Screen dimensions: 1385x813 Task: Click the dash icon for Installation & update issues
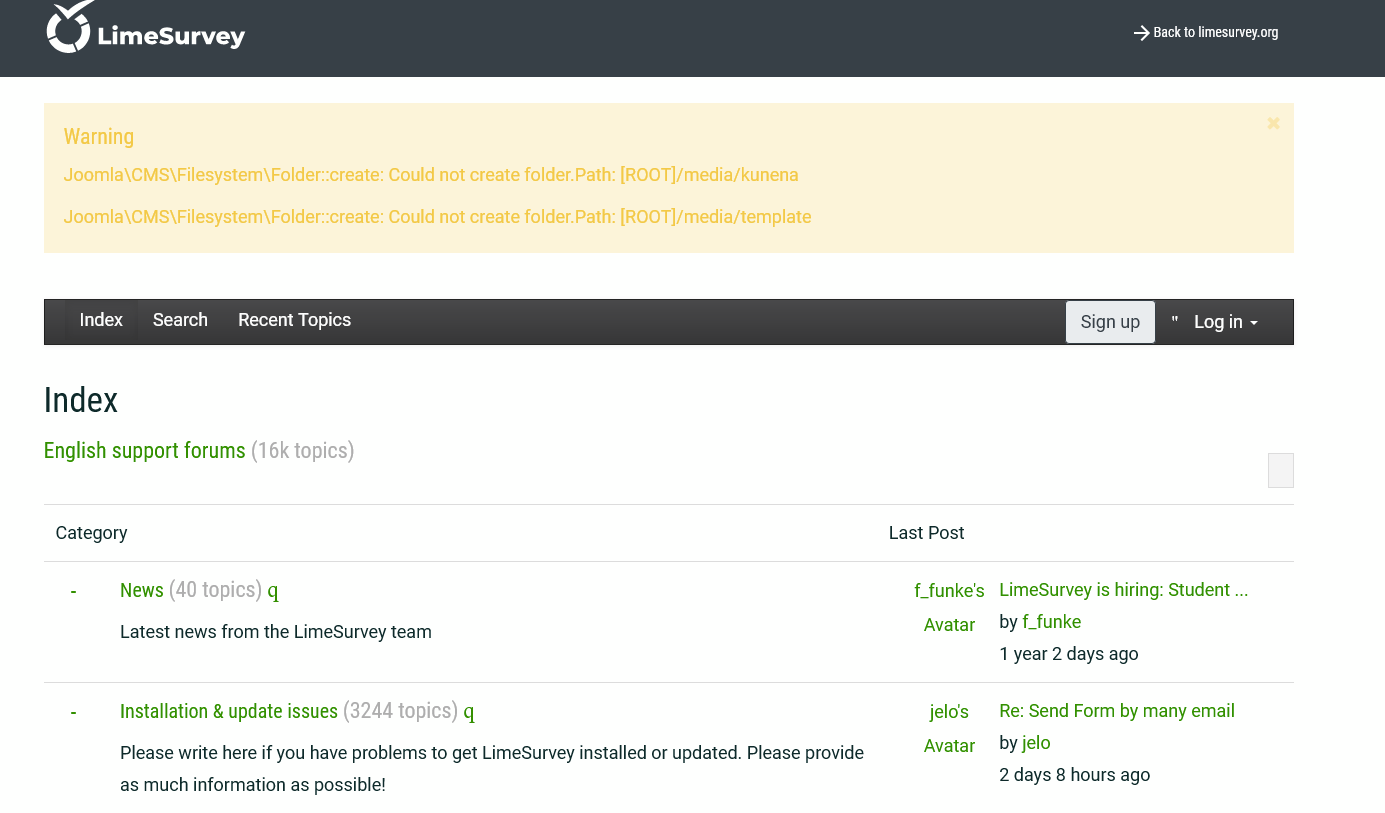coord(73,712)
